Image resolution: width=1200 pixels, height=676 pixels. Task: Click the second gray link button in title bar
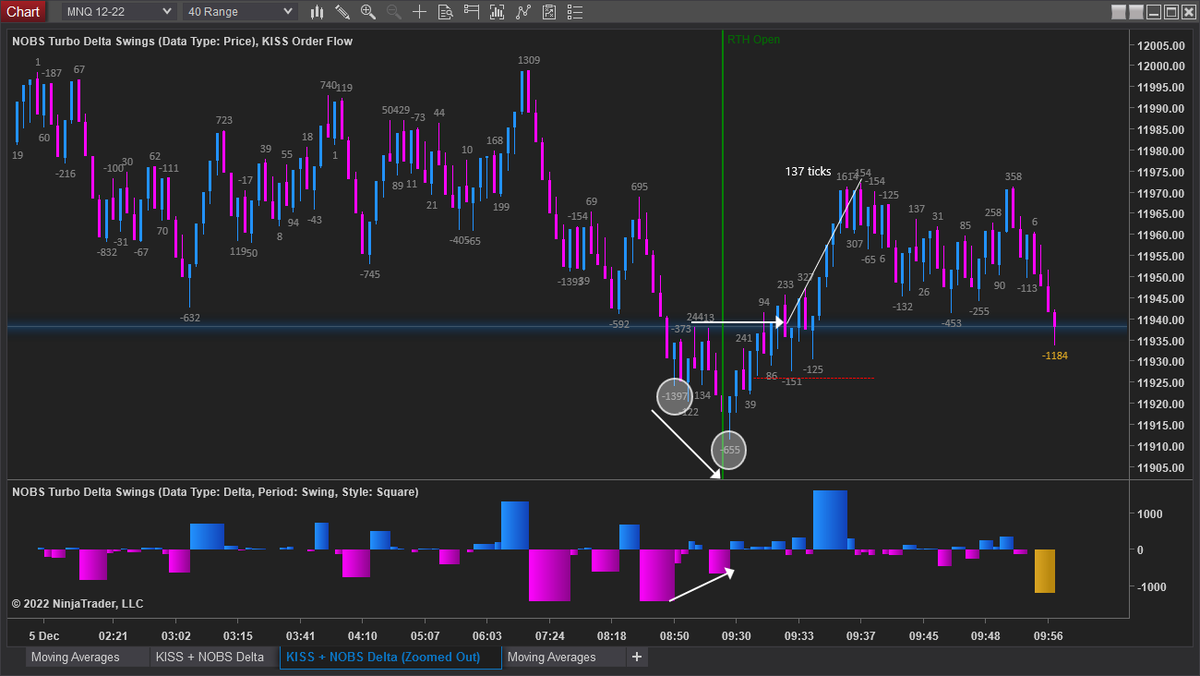click(1136, 12)
